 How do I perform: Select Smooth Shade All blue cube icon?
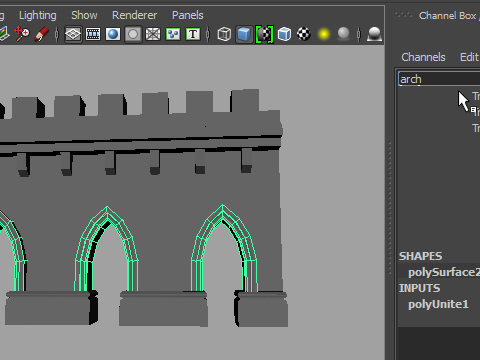coord(244,34)
